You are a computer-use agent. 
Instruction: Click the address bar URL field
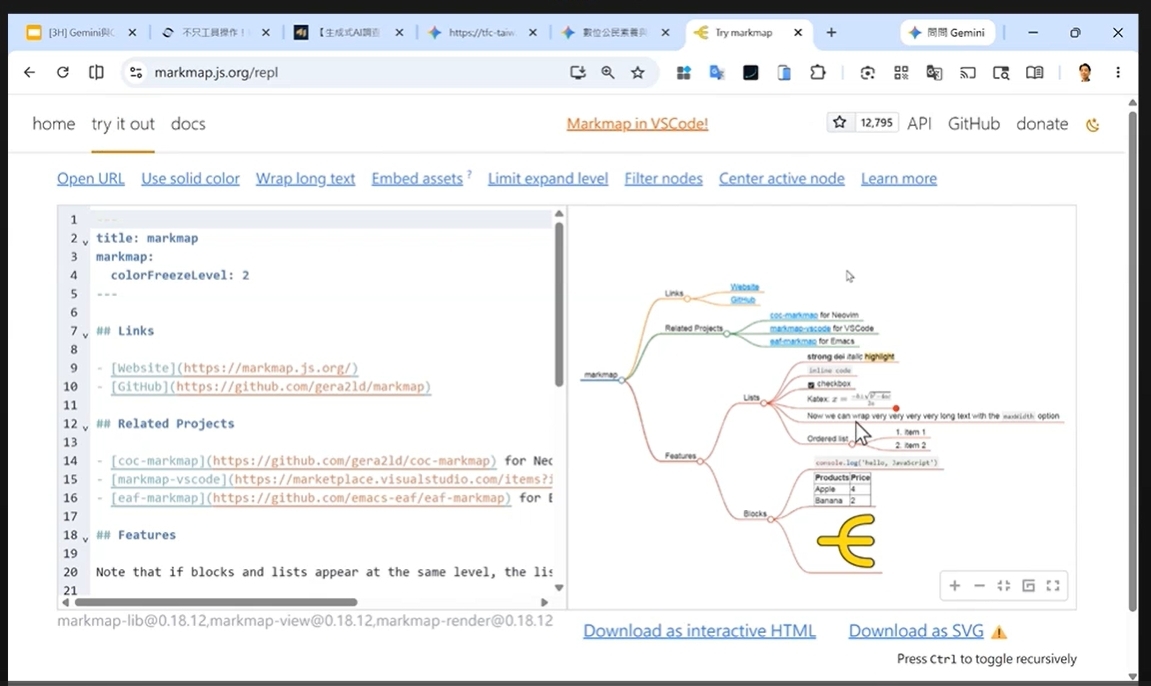pos(352,73)
